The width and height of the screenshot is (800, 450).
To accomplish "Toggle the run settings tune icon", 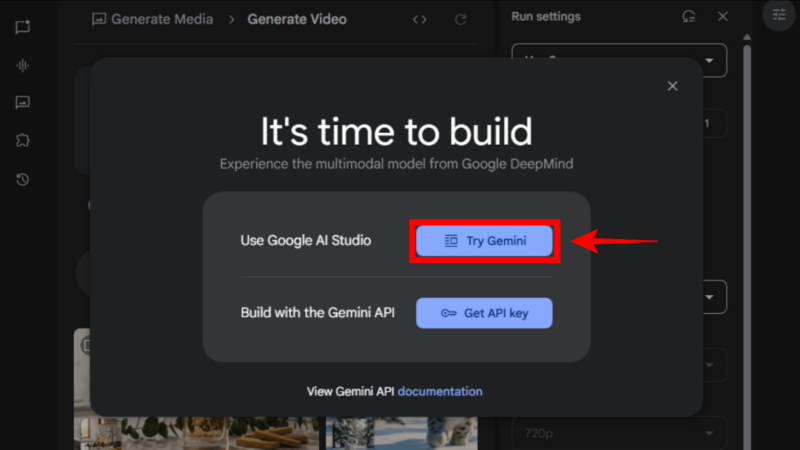I will coord(779,15).
